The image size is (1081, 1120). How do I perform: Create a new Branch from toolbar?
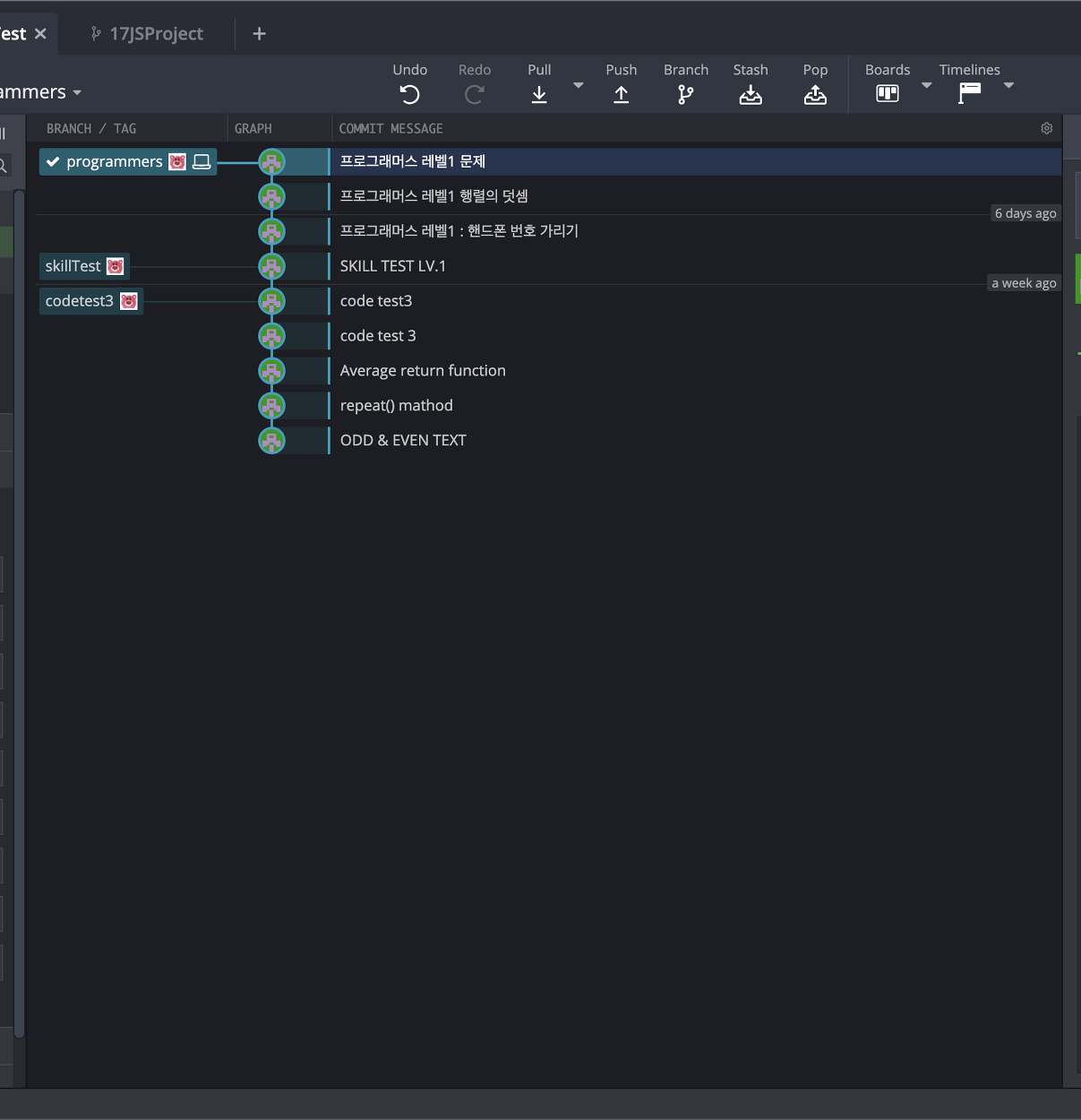coord(686,94)
